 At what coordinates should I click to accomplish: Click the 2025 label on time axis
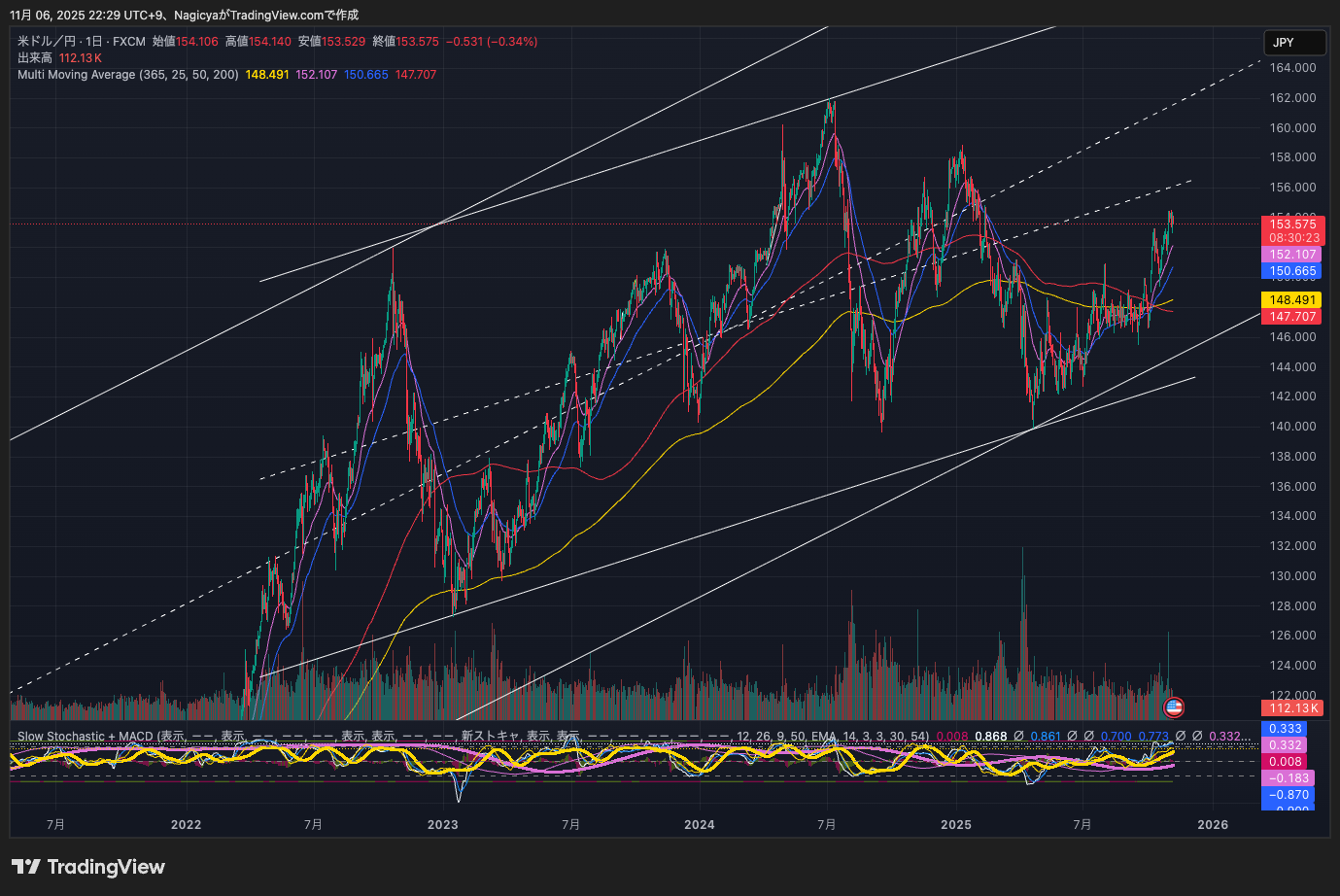click(x=956, y=825)
